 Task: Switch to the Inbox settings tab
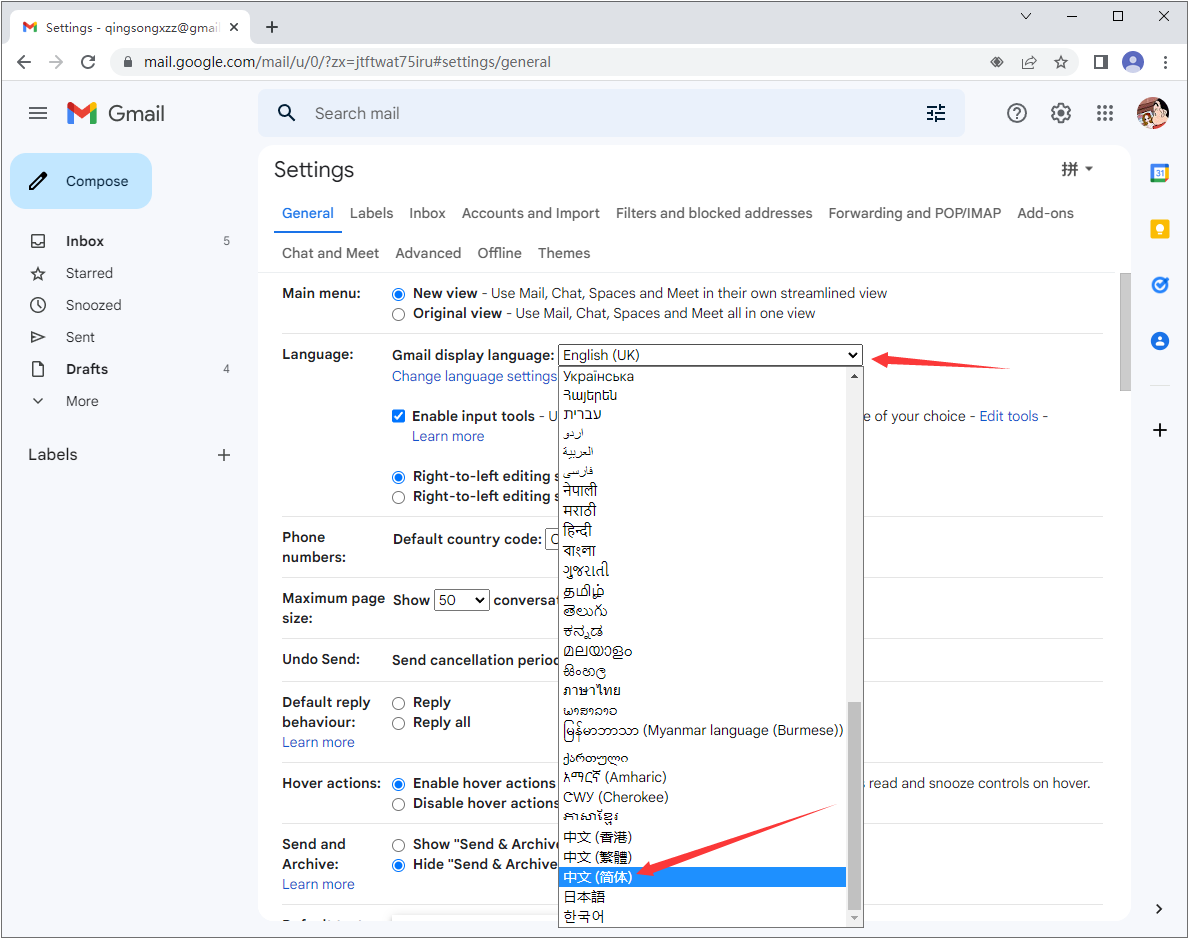(428, 213)
